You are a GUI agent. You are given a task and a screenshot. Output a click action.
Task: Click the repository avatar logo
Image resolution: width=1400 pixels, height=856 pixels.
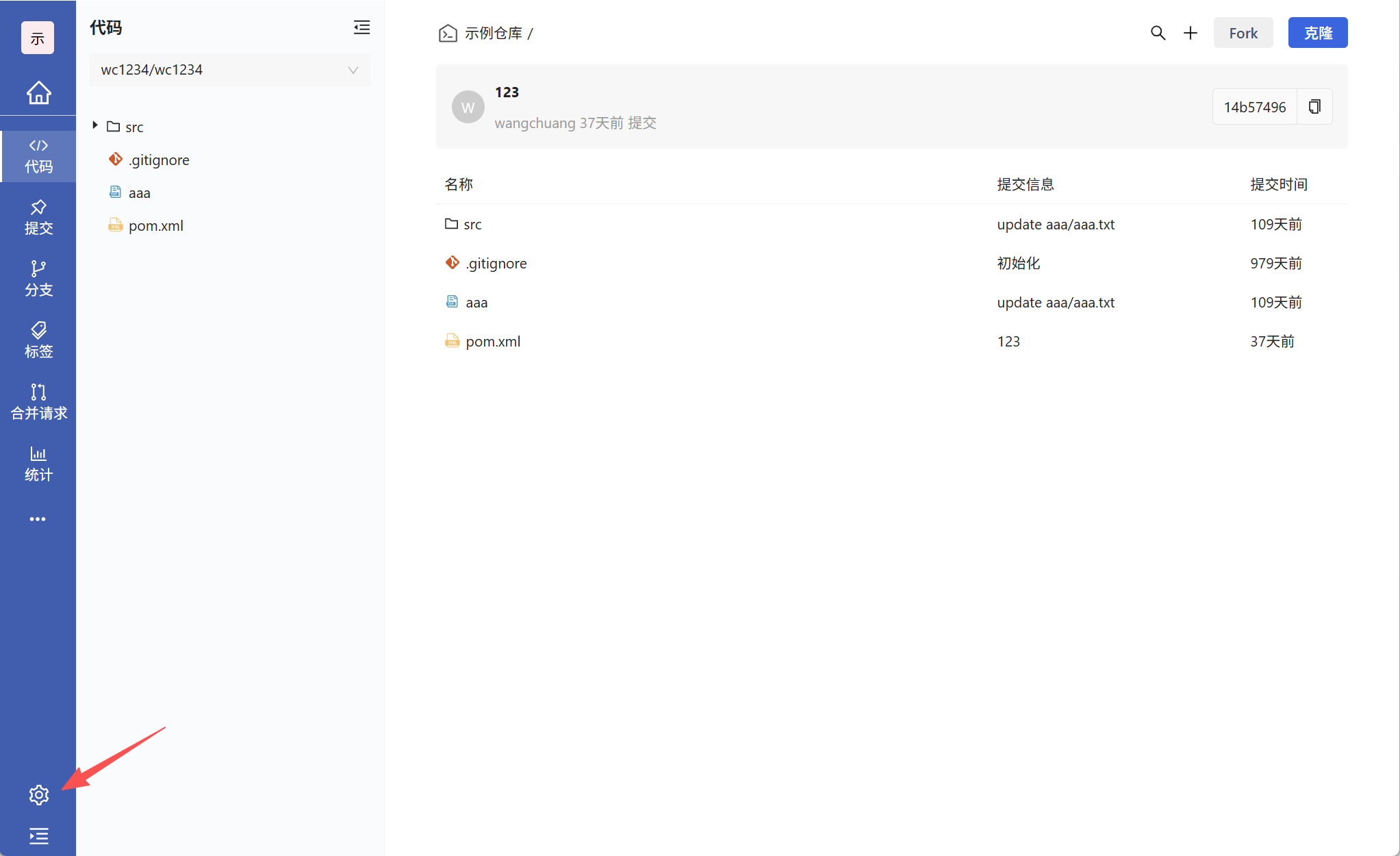tap(38, 38)
